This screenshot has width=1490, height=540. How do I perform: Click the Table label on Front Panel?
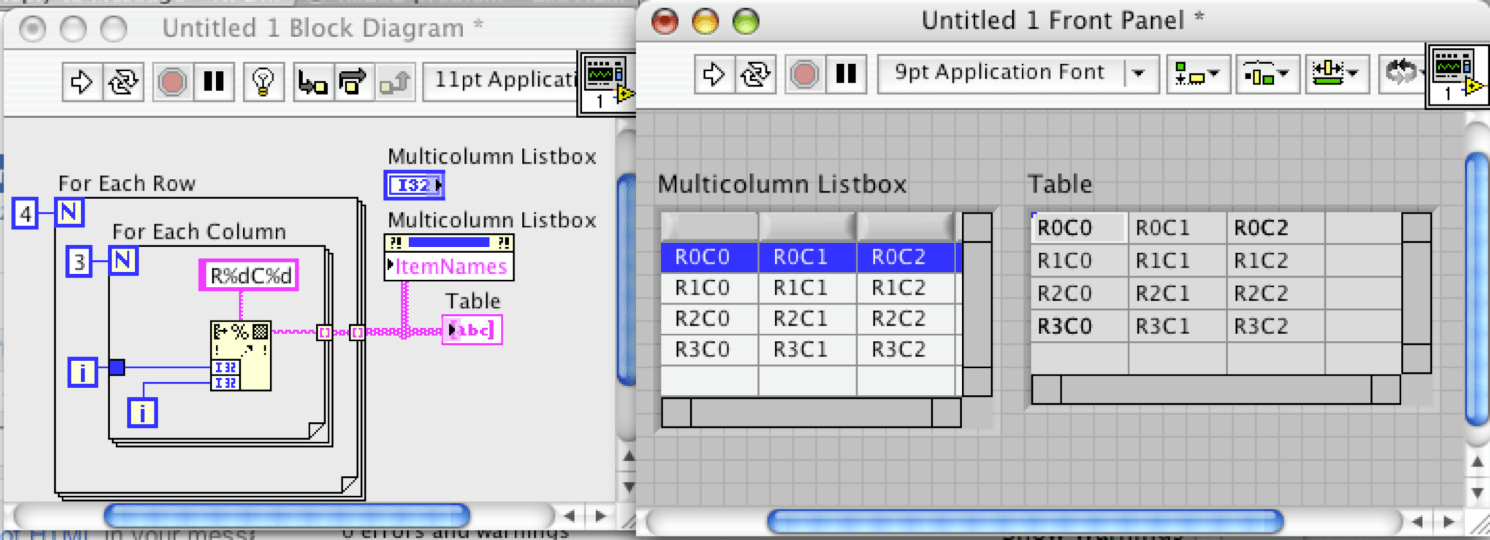[1060, 184]
